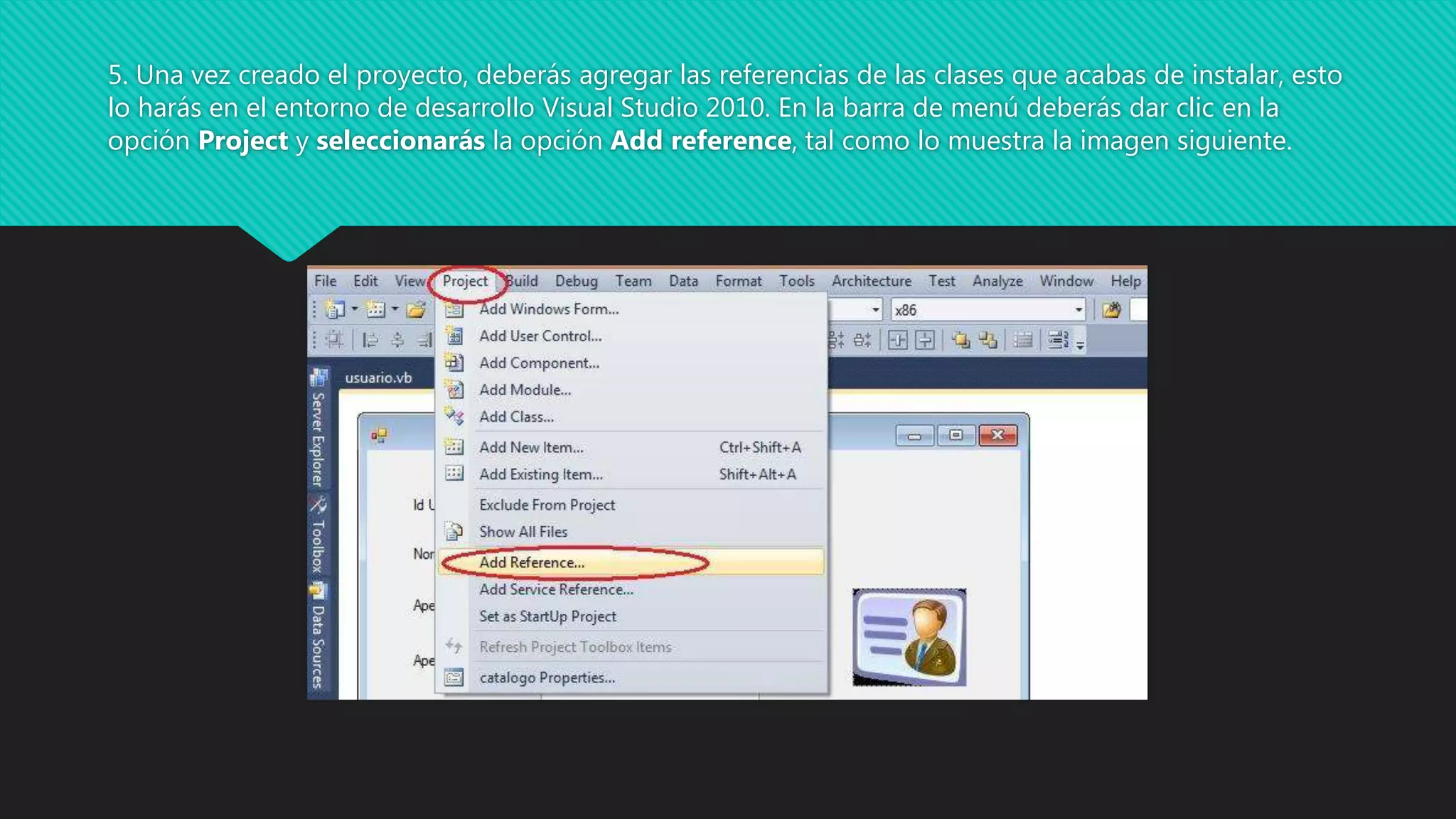Choose Add Component menu entry
The height and width of the screenshot is (819, 1456).
(x=631, y=363)
